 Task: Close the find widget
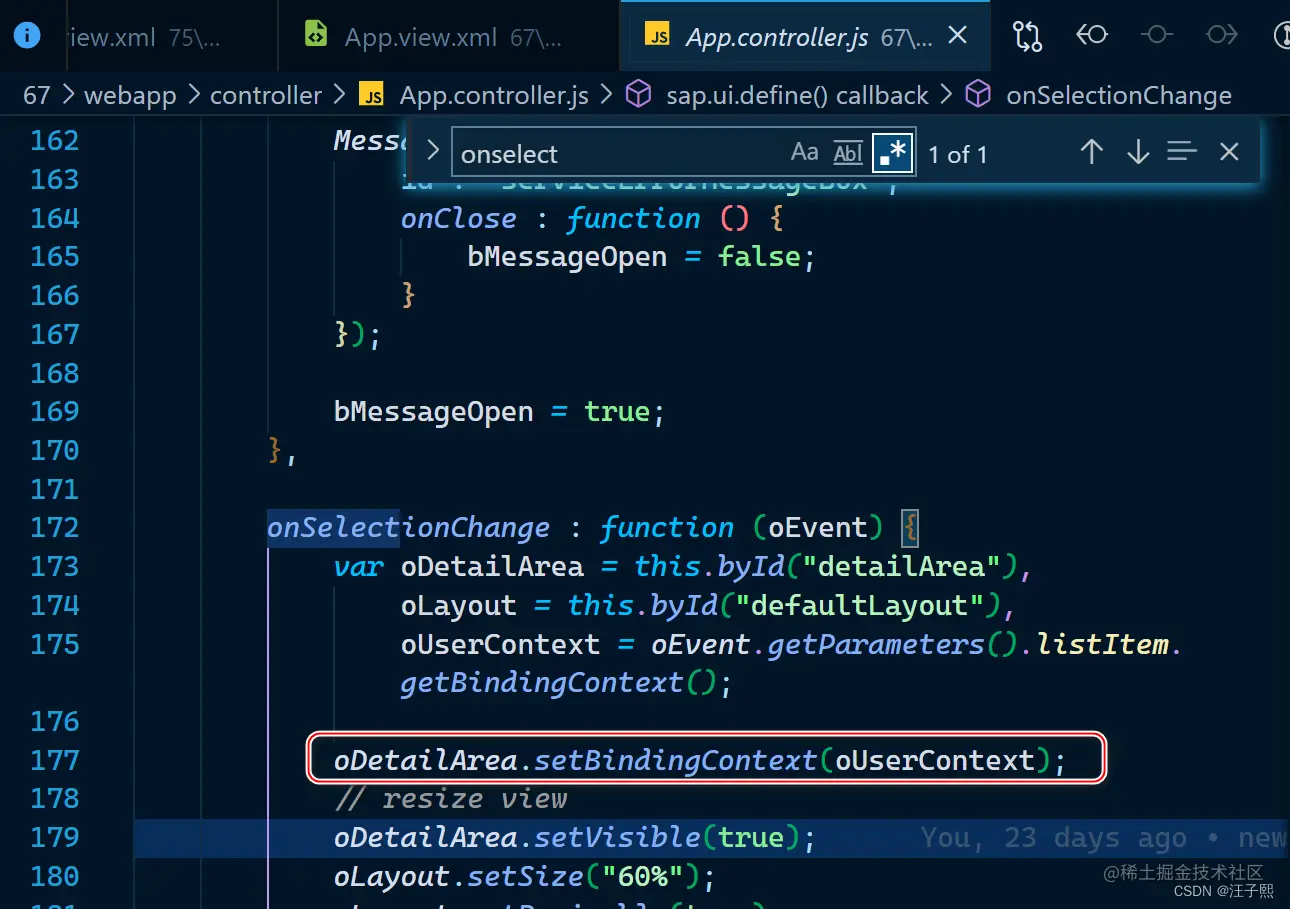pos(1229,152)
